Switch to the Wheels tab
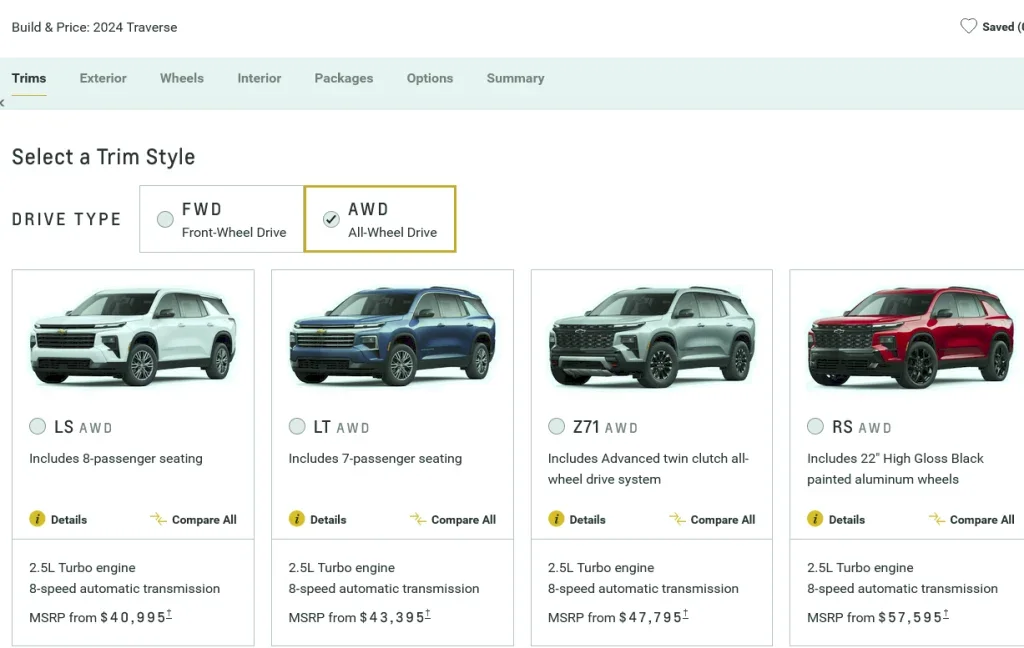The image size is (1024, 648). pyautogui.click(x=182, y=78)
